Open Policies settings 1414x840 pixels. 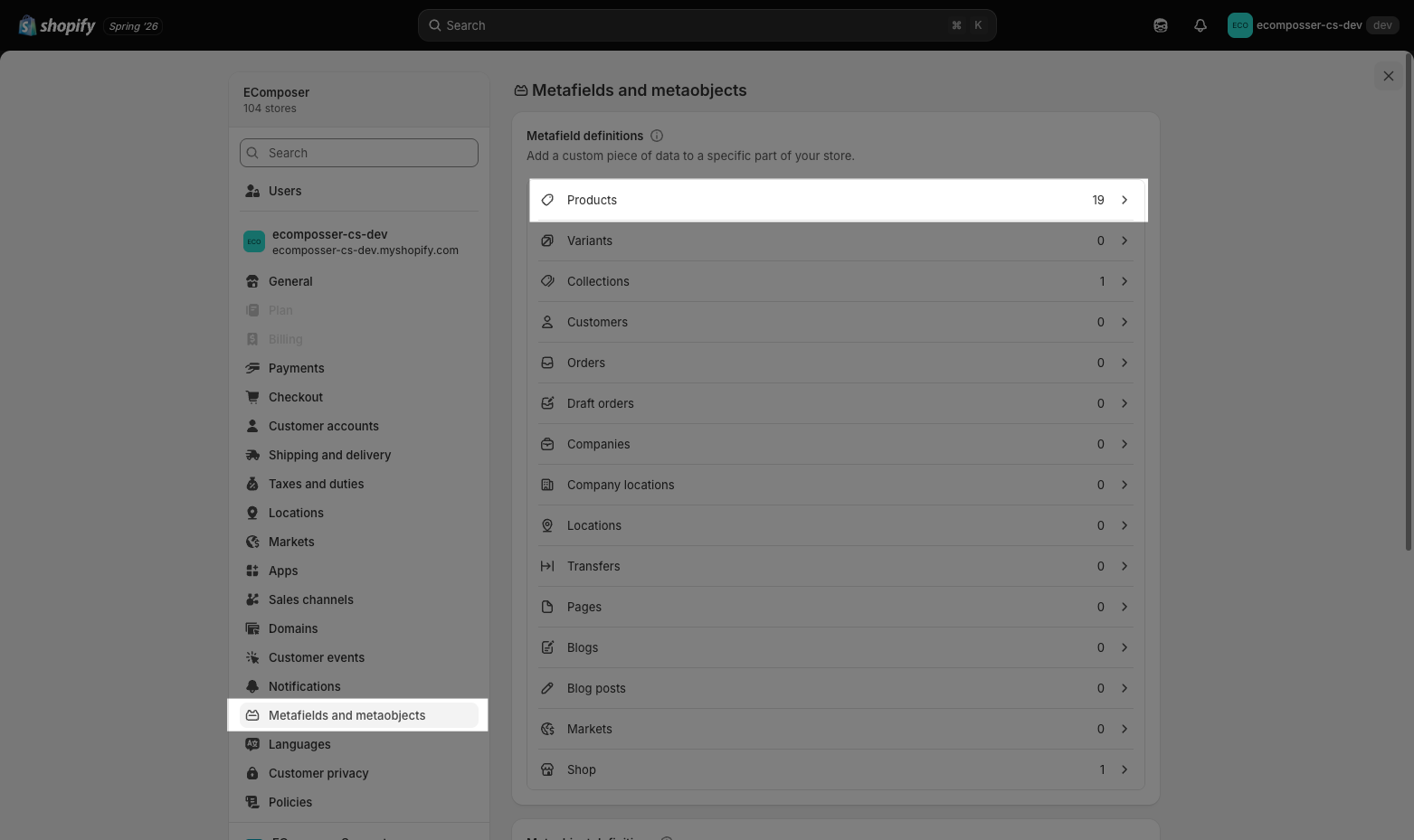pyautogui.click(x=359, y=802)
